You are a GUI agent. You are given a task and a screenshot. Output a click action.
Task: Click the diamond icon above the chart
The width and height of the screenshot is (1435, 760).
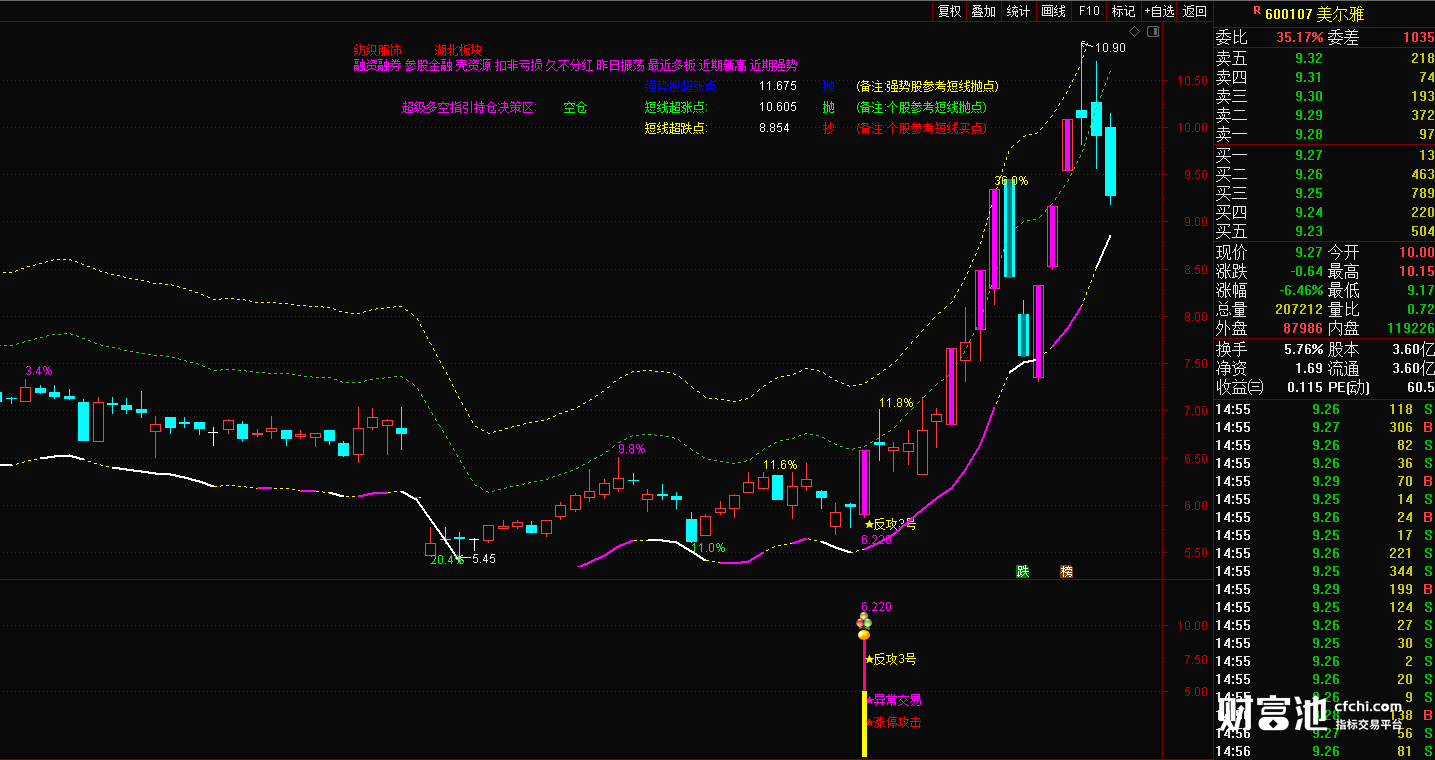[1134, 31]
